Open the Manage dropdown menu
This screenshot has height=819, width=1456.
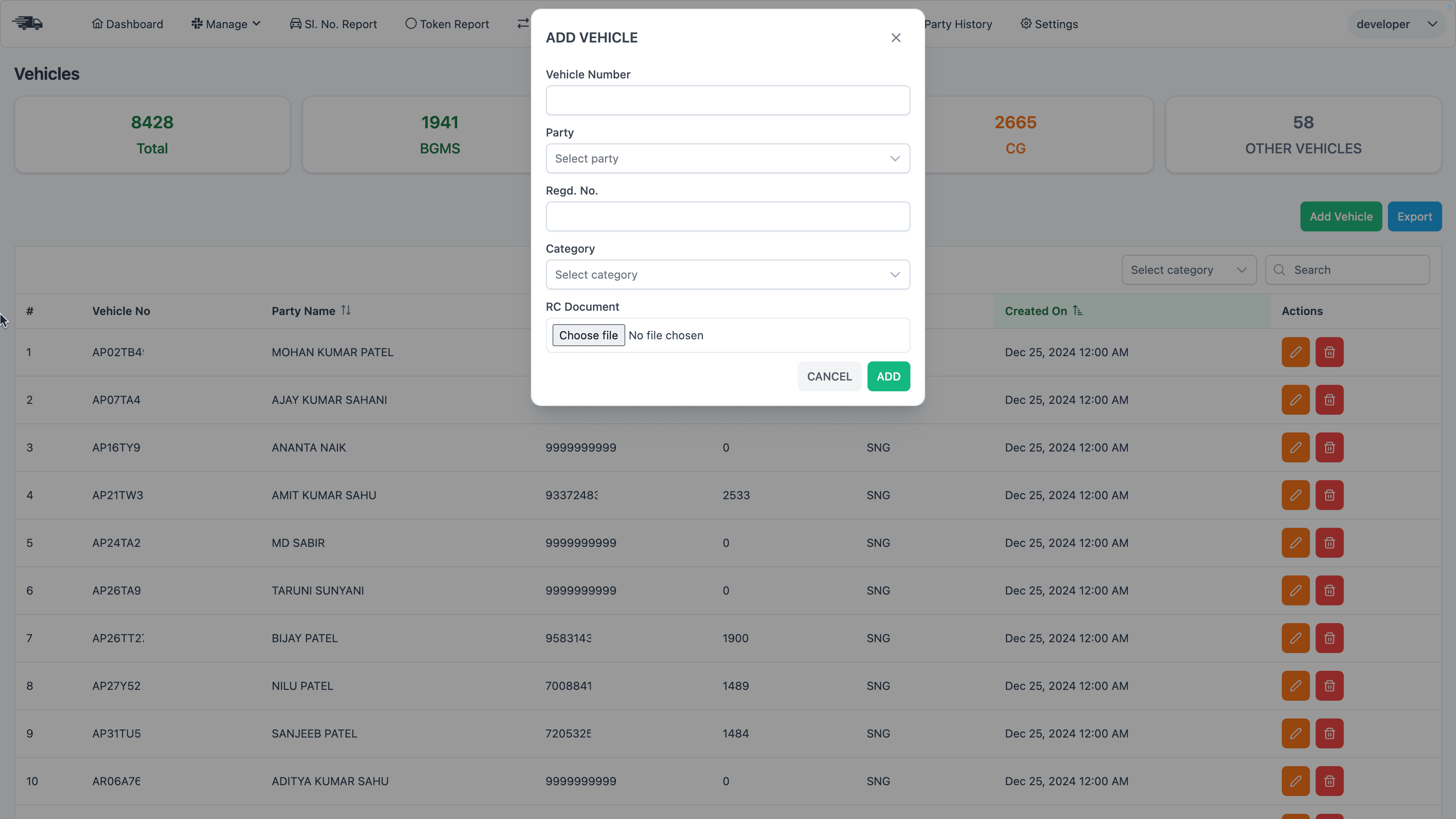click(225, 23)
